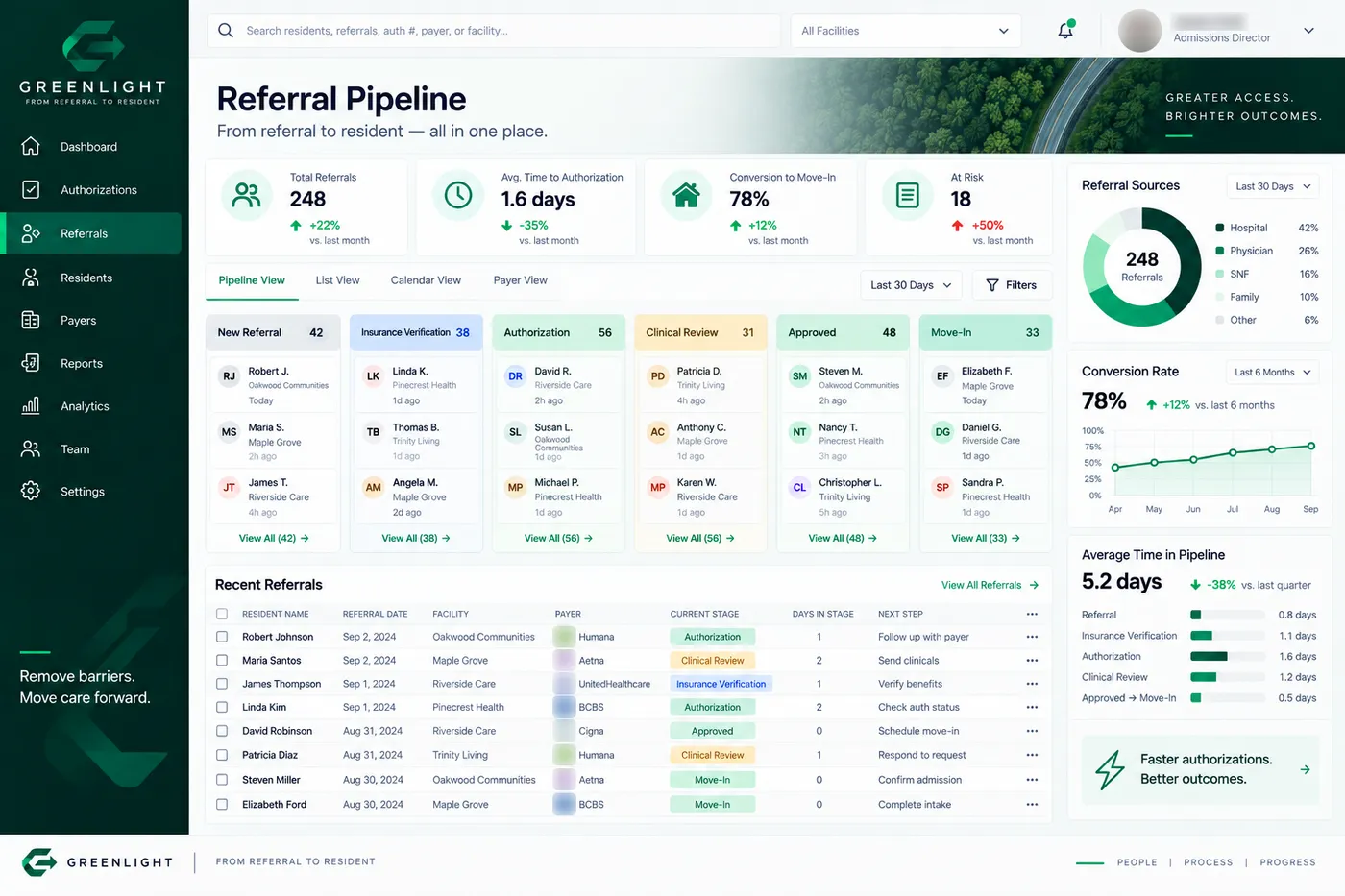Click the user profile avatar
This screenshot has height=896, width=1345.
[1140, 31]
